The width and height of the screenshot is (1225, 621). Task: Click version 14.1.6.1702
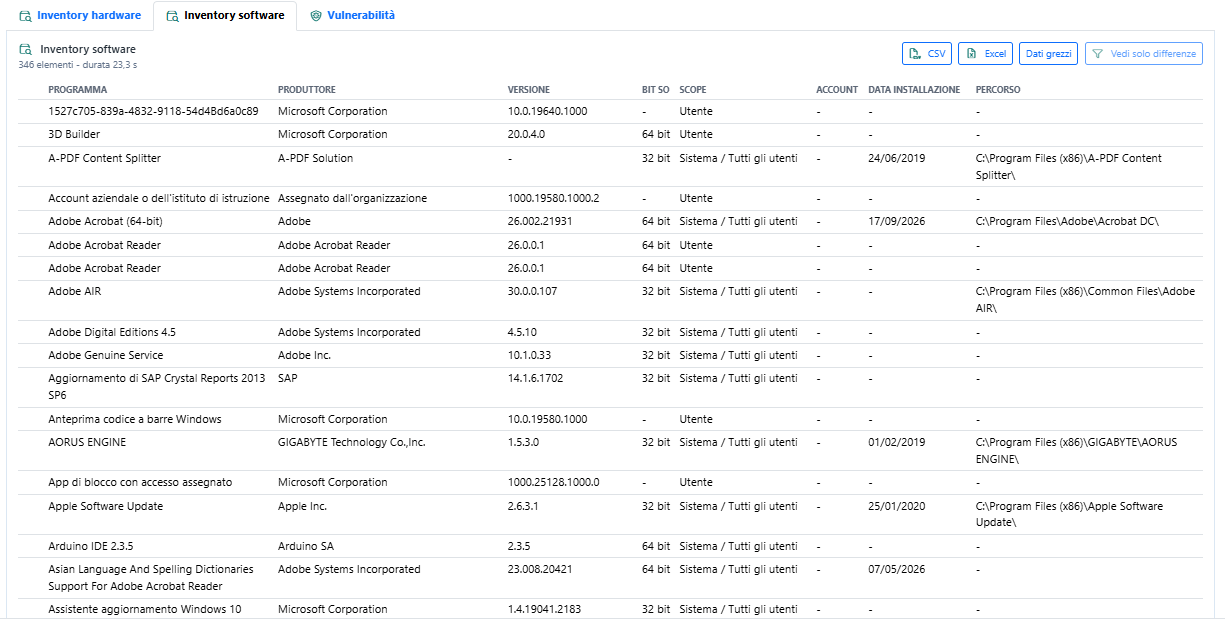point(535,378)
